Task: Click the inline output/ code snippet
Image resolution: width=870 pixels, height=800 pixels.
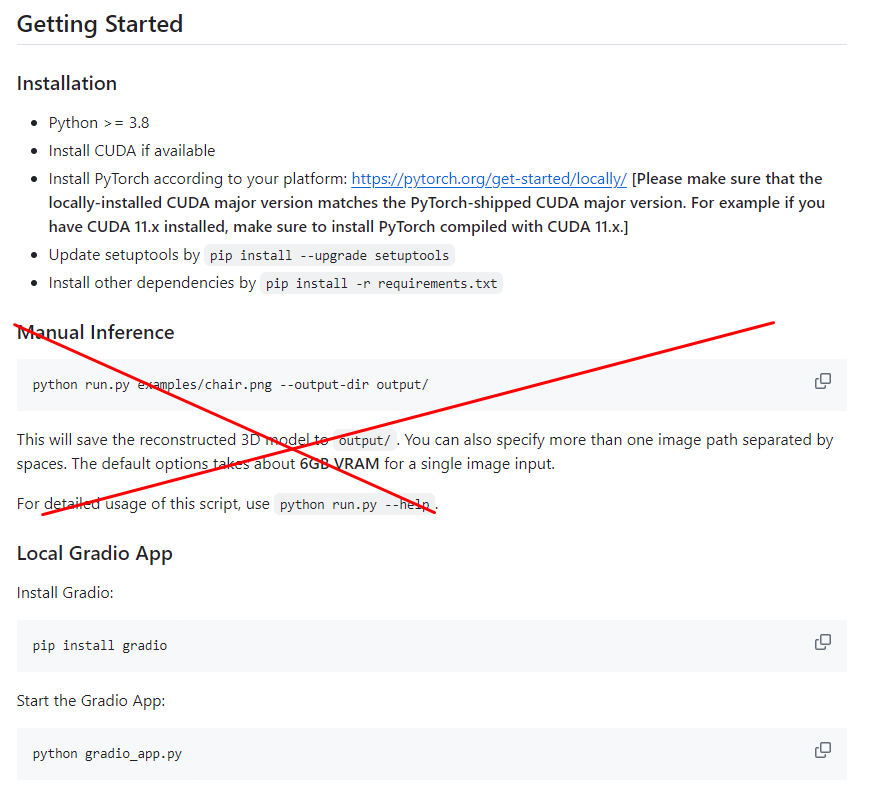Action: click(x=365, y=441)
